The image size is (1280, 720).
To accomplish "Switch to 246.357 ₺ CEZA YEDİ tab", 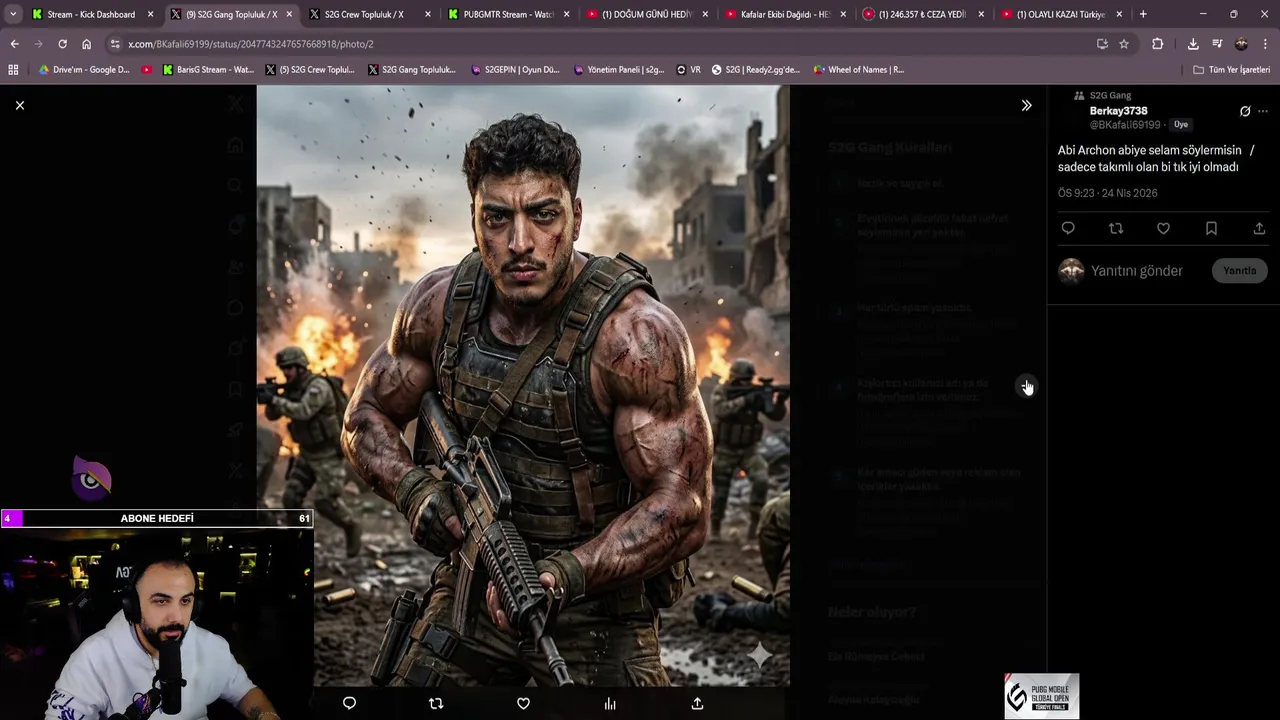I will (923, 14).
